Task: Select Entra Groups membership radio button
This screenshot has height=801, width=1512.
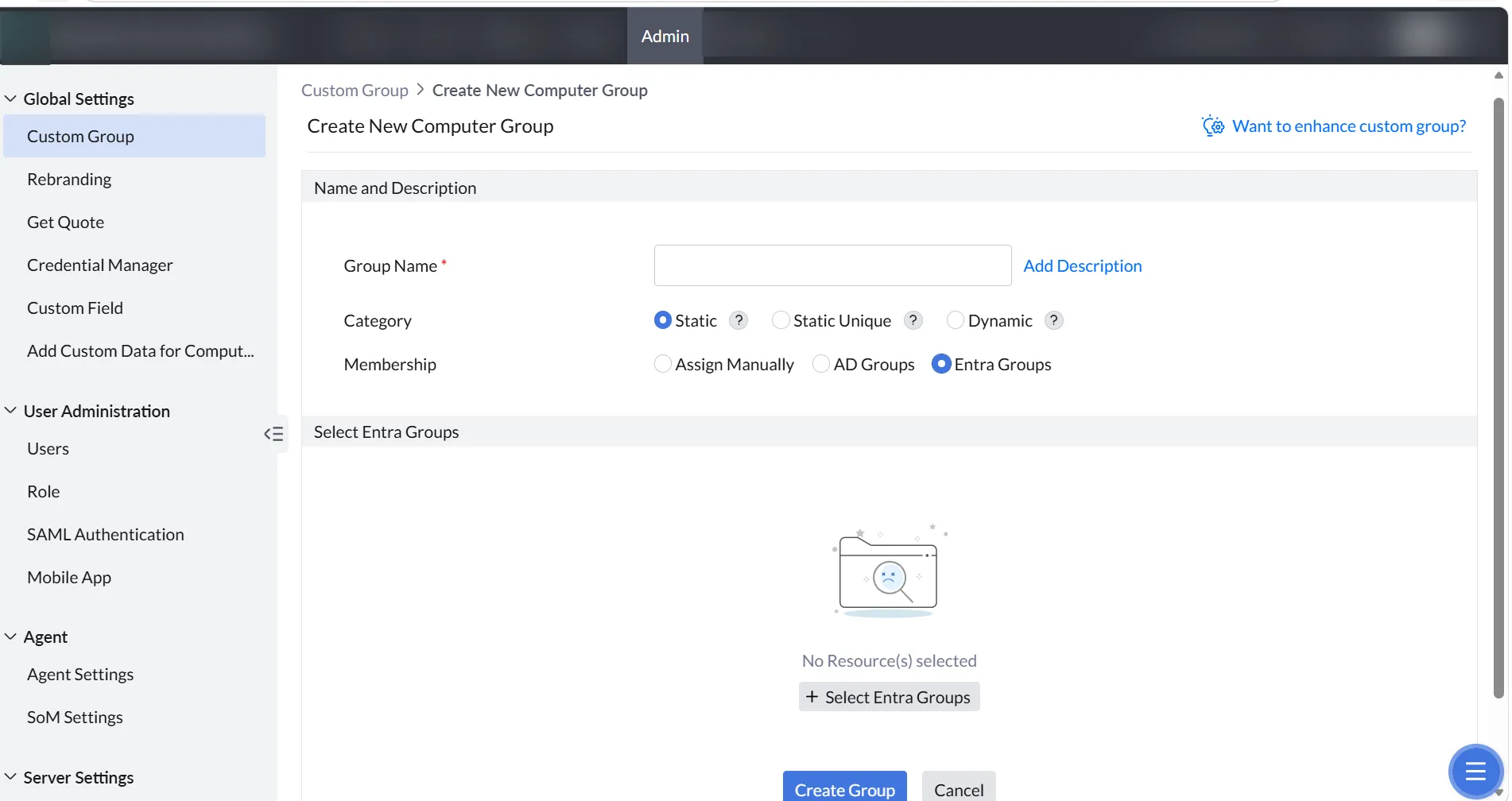Action: click(941, 364)
